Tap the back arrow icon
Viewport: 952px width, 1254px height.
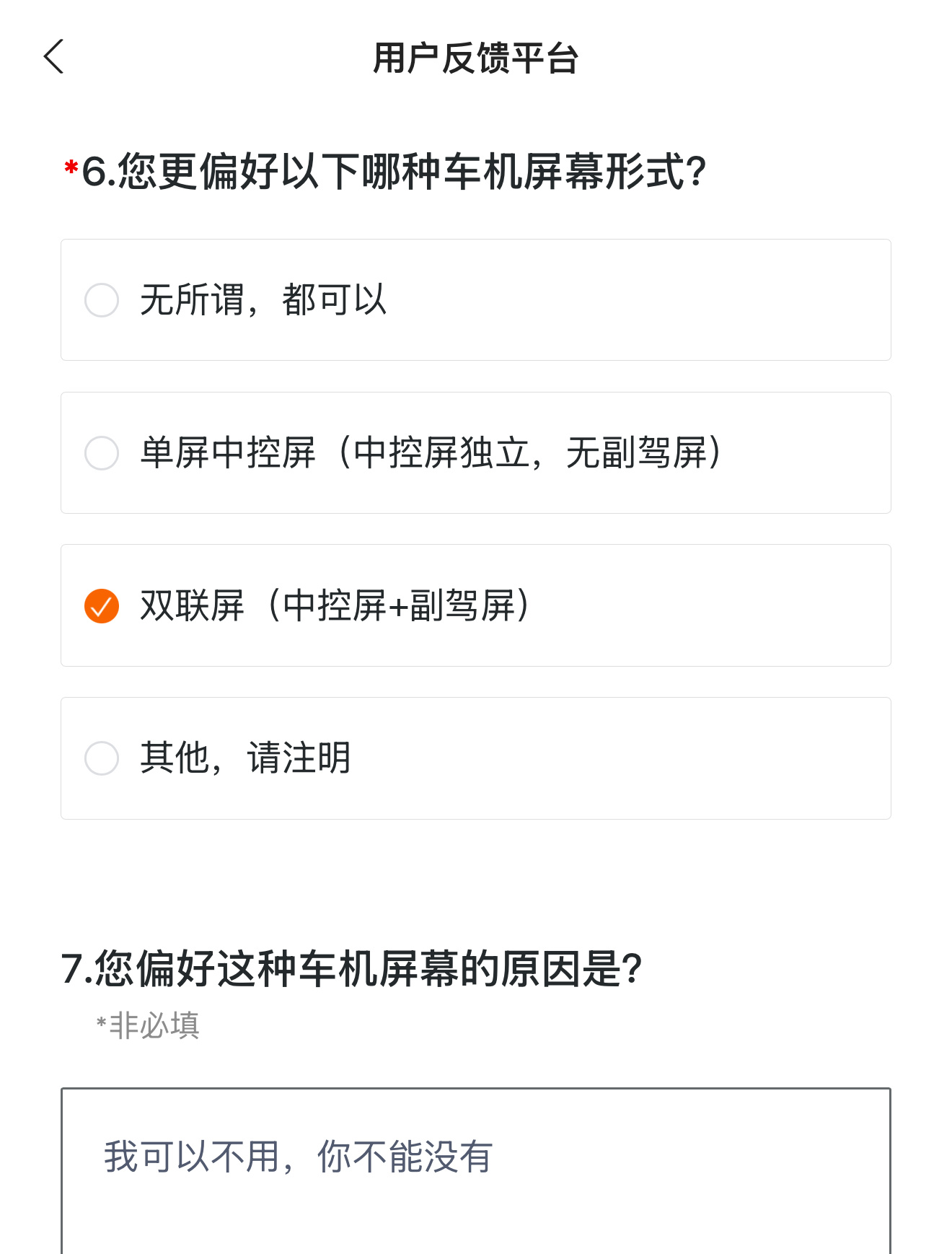click(54, 57)
